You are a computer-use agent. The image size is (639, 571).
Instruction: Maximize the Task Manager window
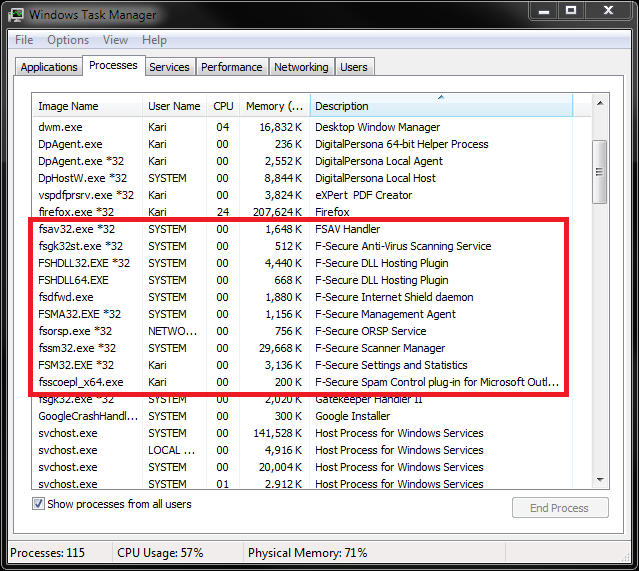point(571,11)
